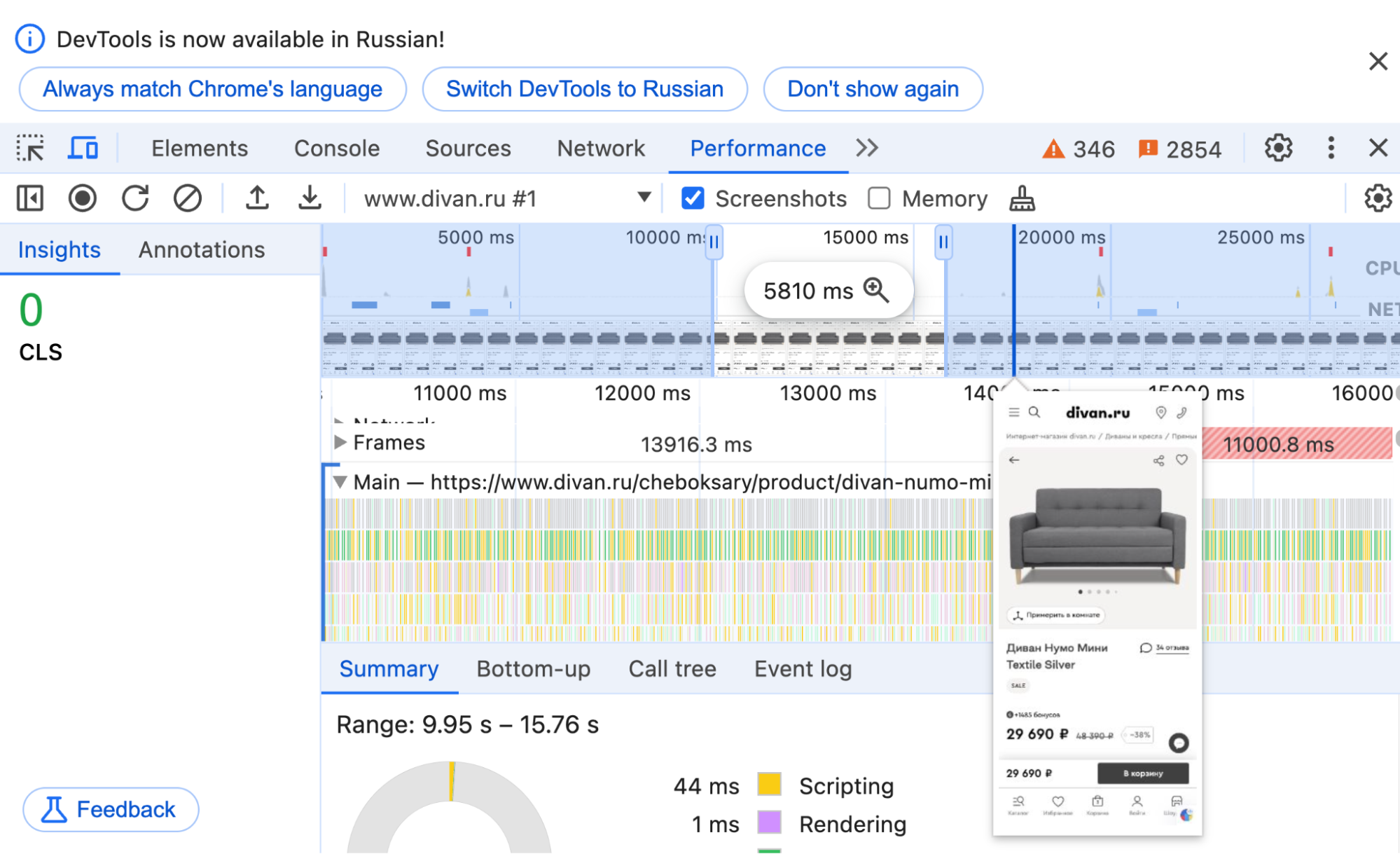
Task: Toggle the device toolbar icon
Action: coord(83,149)
